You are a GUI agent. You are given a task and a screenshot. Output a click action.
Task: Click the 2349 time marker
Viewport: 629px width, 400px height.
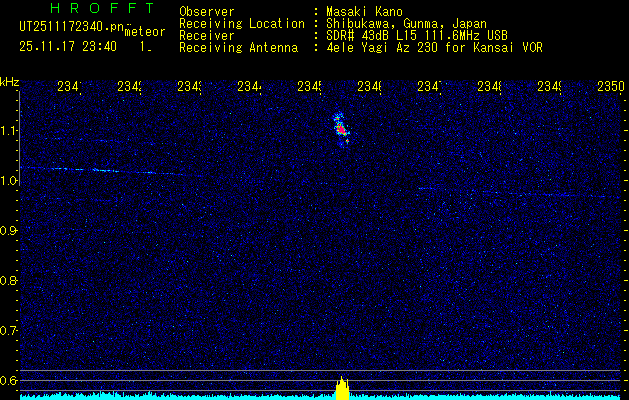pyautogui.click(x=550, y=87)
